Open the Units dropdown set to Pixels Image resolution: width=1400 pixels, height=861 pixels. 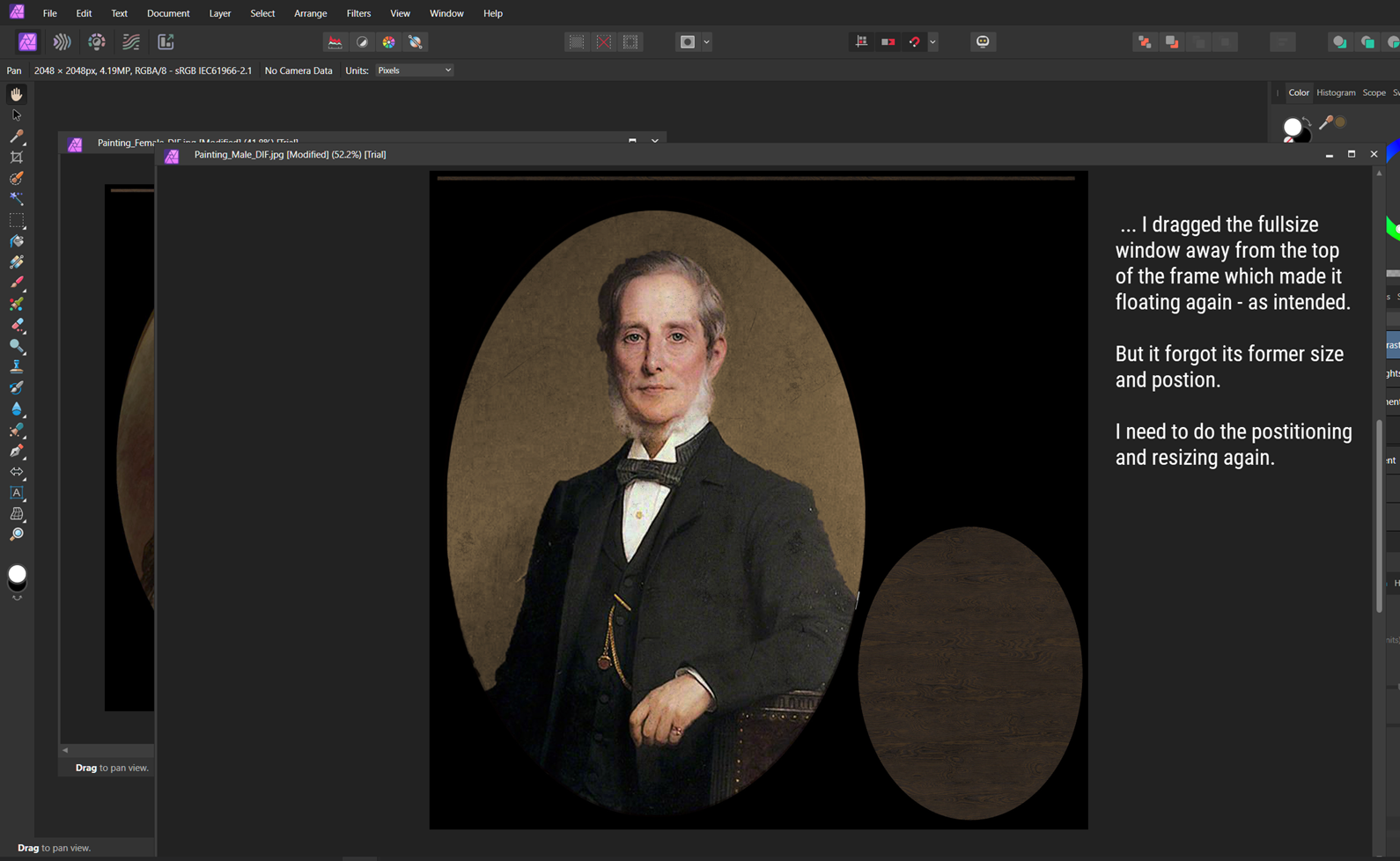click(x=414, y=70)
